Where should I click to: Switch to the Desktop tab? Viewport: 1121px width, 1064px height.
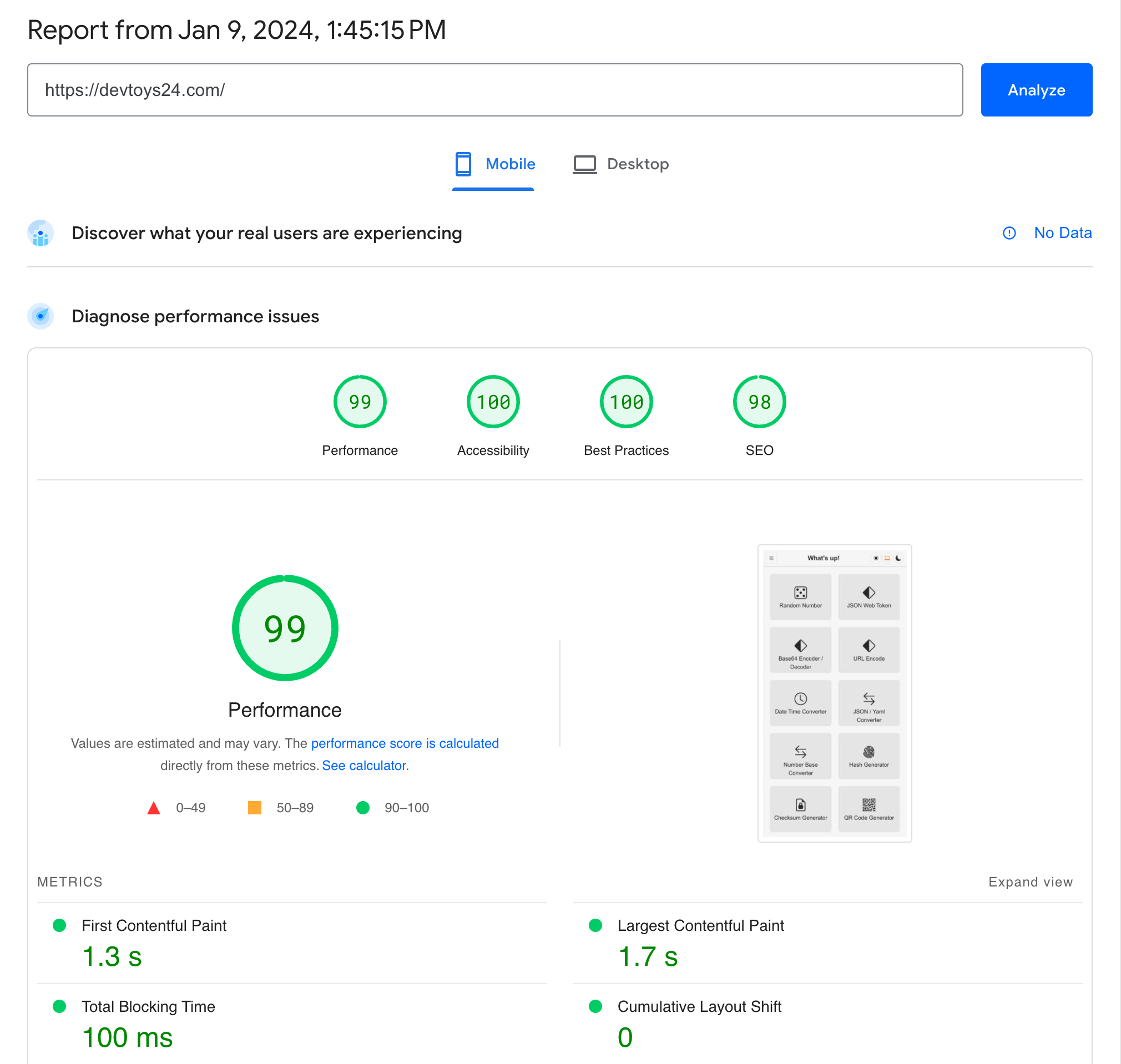pos(637,164)
